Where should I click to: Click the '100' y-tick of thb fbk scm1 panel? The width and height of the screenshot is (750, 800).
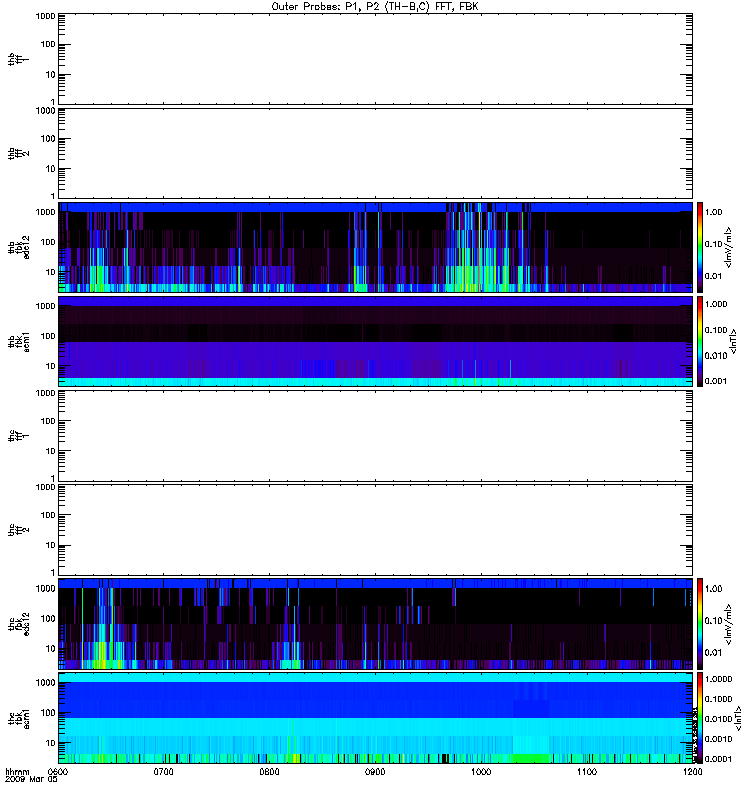click(x=48, y=336)
